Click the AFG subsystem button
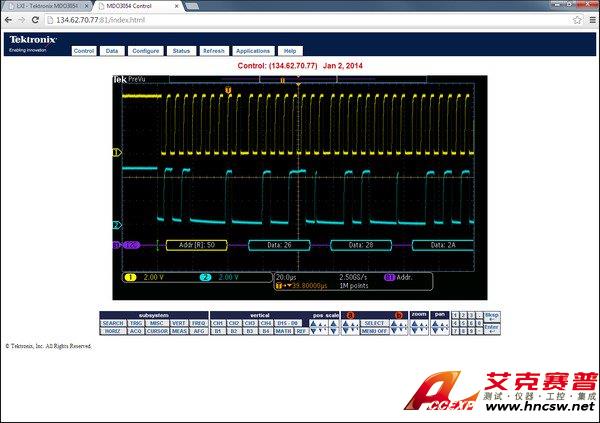This screenshot has width=600, height=423. (199, 331)
